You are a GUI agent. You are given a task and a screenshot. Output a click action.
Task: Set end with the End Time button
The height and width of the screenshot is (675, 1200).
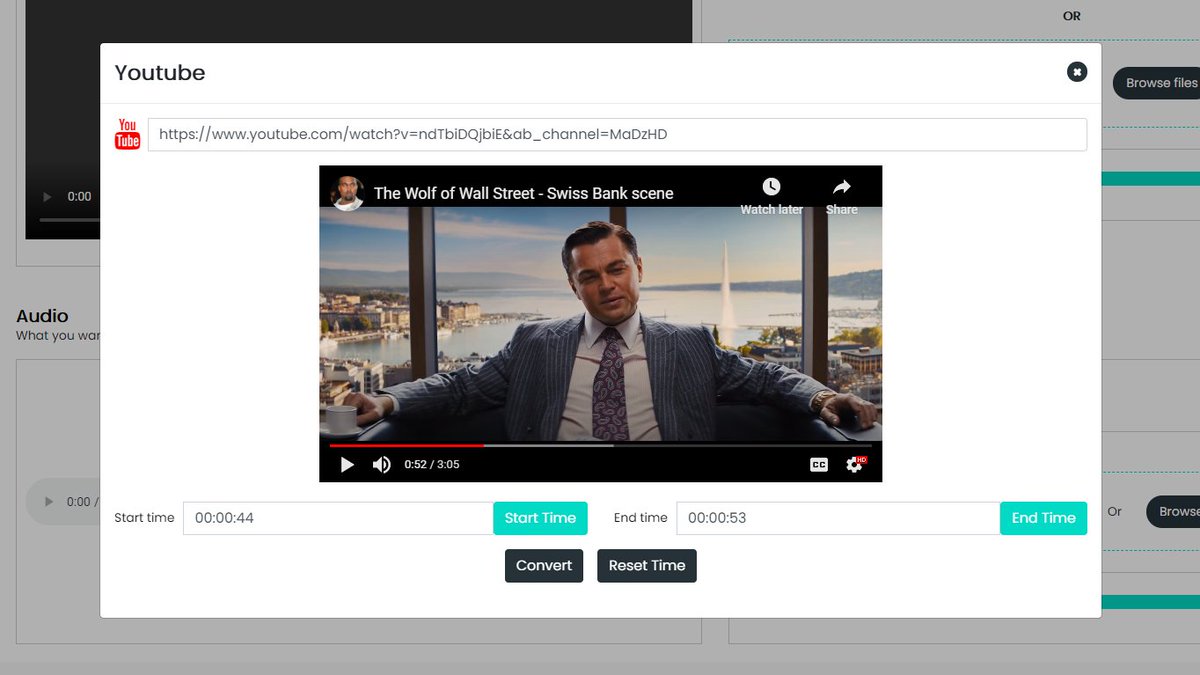(1043, 518)
